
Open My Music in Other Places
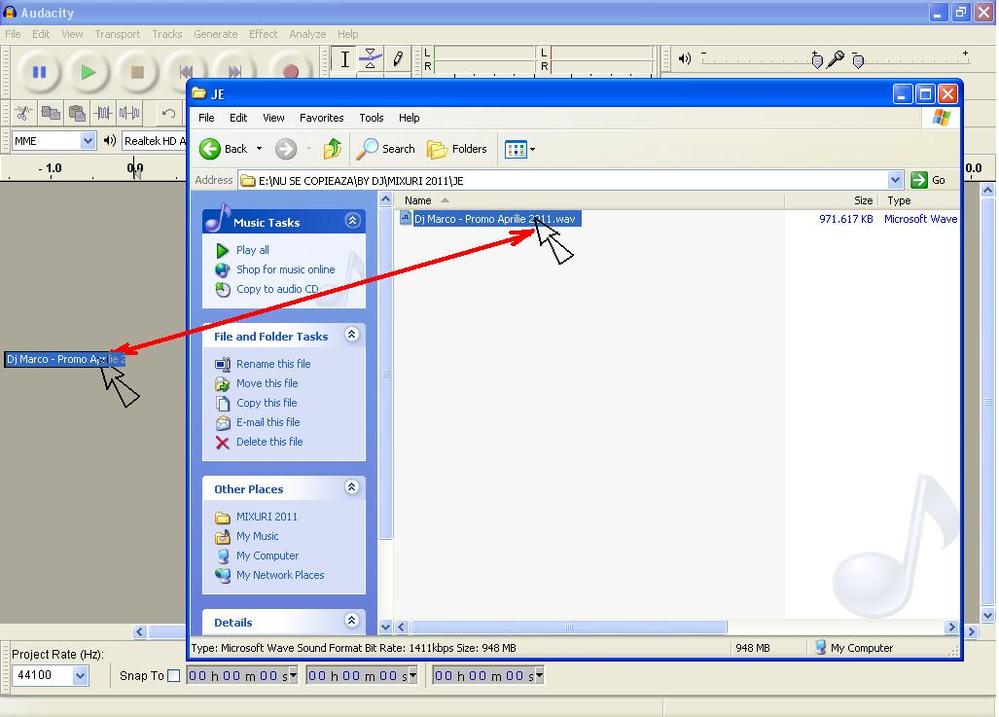coord(257,537)
